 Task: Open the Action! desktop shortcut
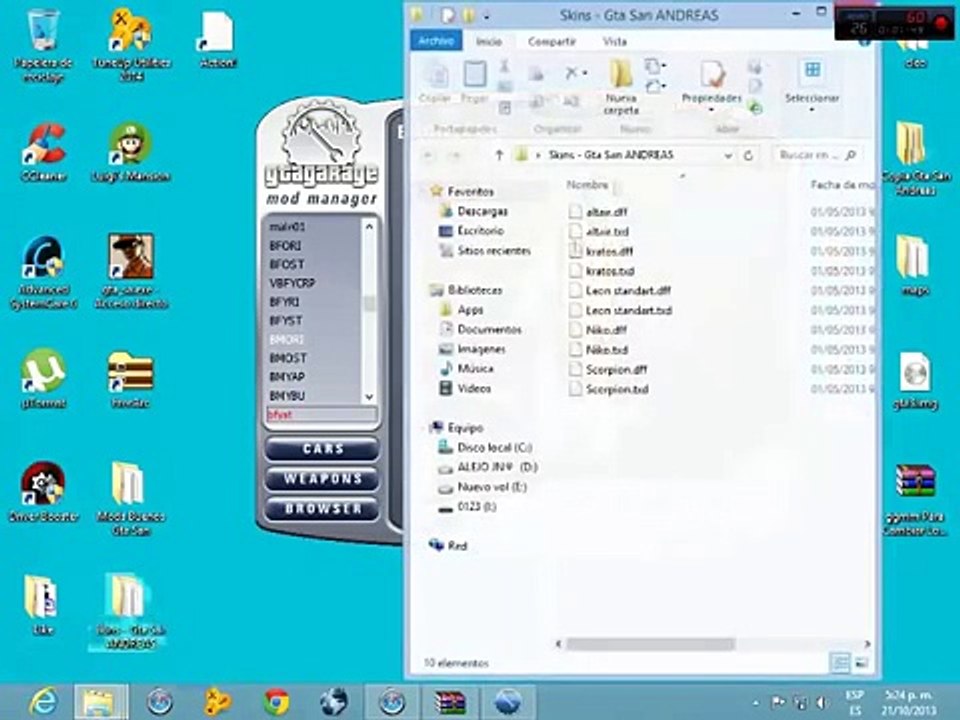point(218,39)
